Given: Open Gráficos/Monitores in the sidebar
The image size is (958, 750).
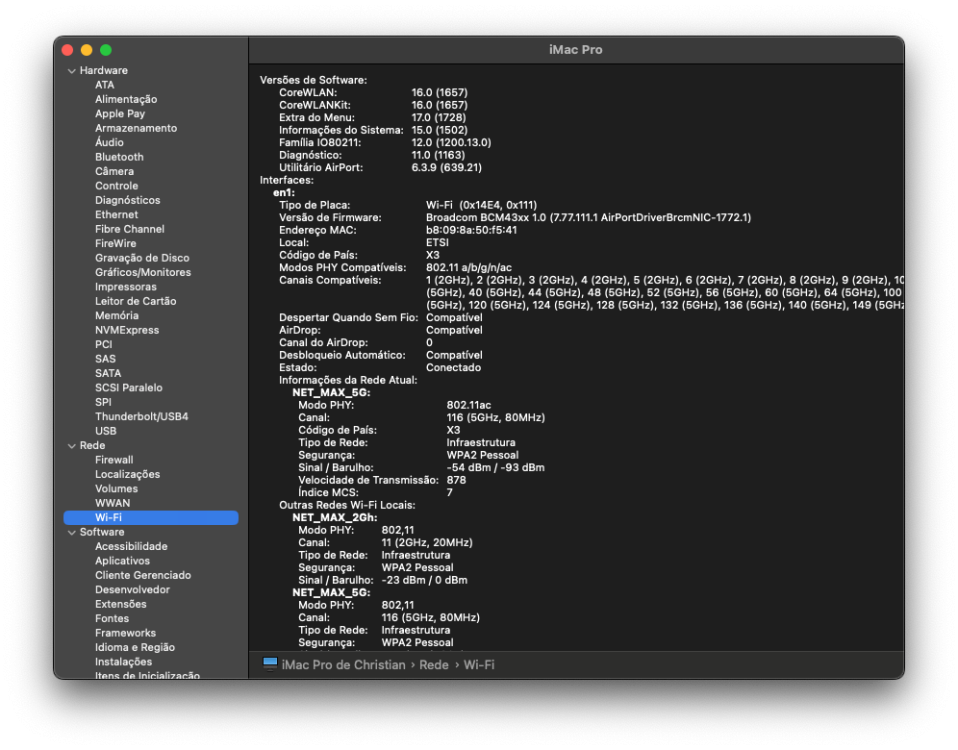Looking at the screenshot, I should pos(142,272).
